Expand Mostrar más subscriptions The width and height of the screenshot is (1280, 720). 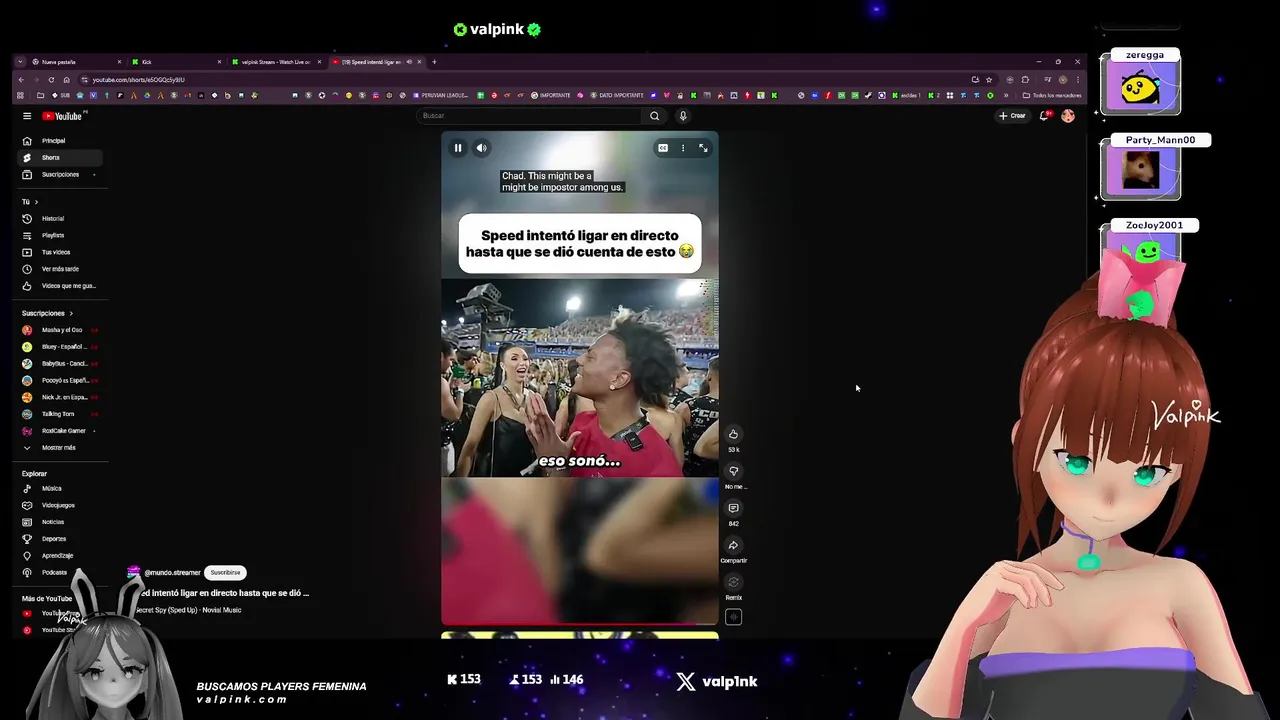pyautogui.click(x=60, y=448)
